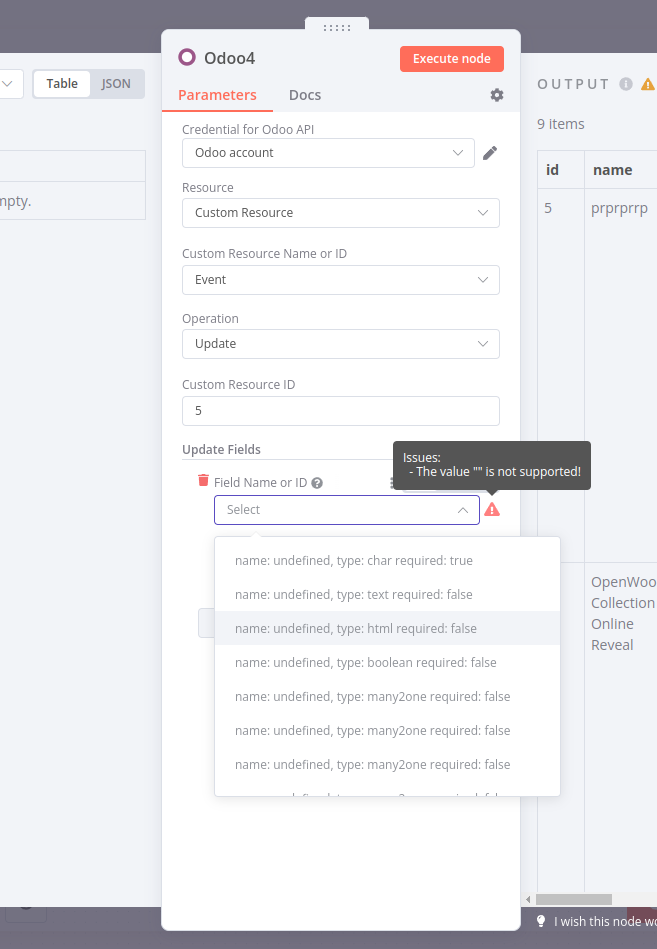Click the OUTPUT info icon
The image size is (657, 949).
pyautogui.click(x=624, y=84)
